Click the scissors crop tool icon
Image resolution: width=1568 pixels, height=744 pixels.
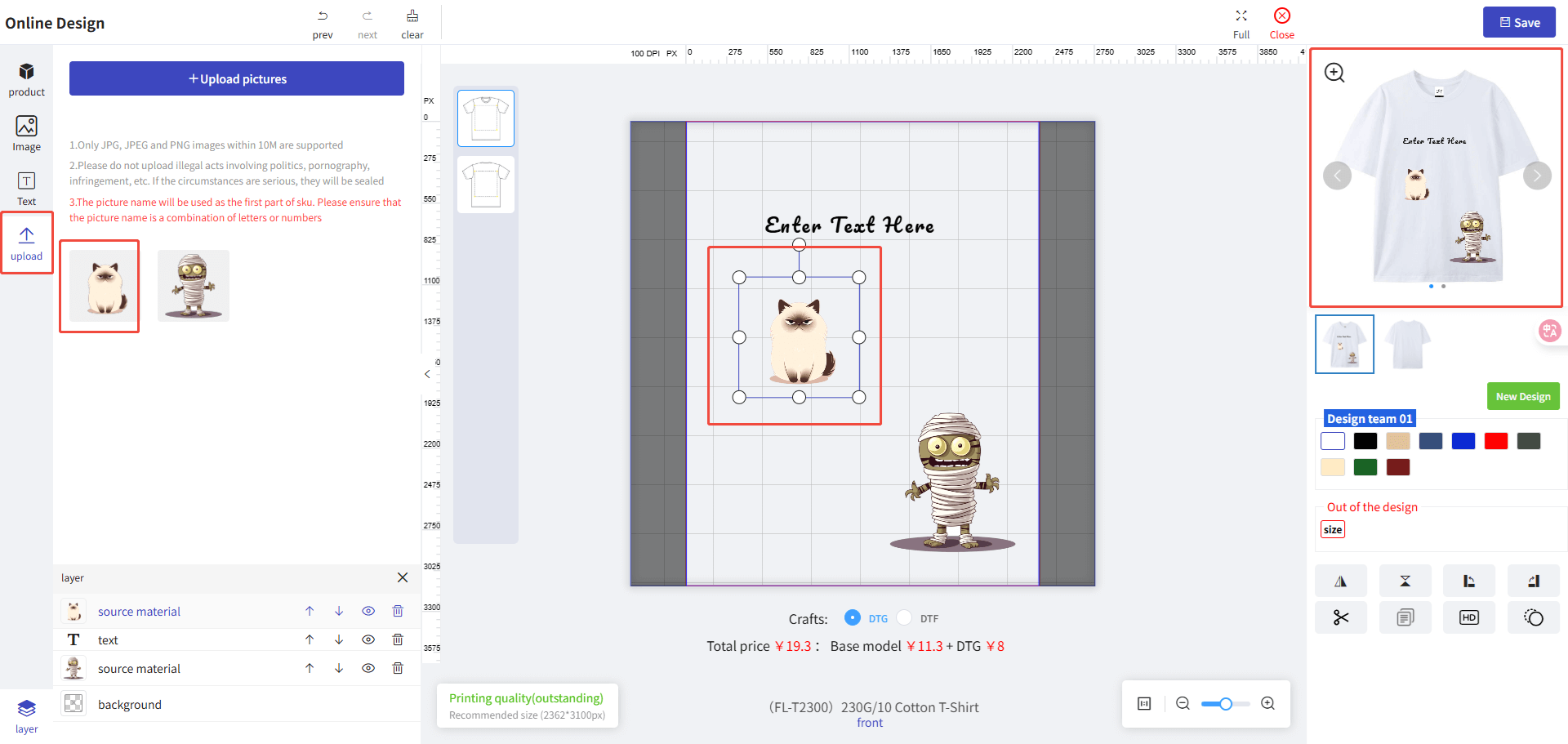click(x=1340, y=617)
